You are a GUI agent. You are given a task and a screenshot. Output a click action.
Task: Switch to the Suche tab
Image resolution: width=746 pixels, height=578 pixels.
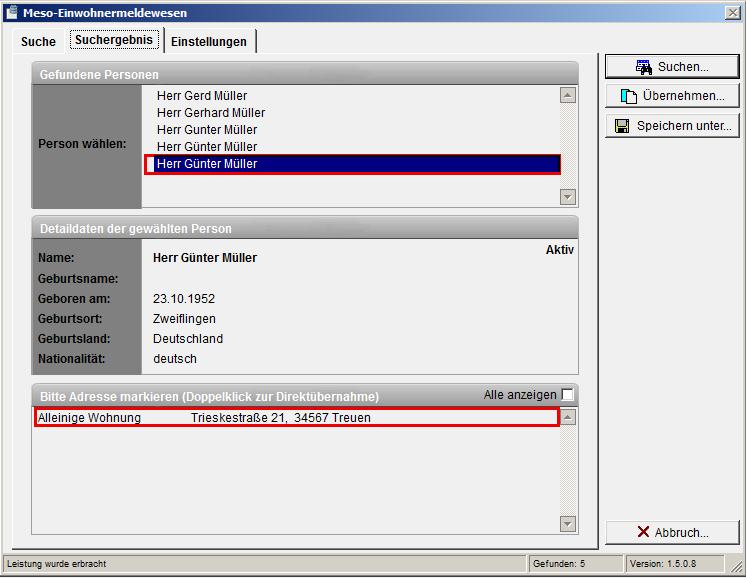[38, 42]
